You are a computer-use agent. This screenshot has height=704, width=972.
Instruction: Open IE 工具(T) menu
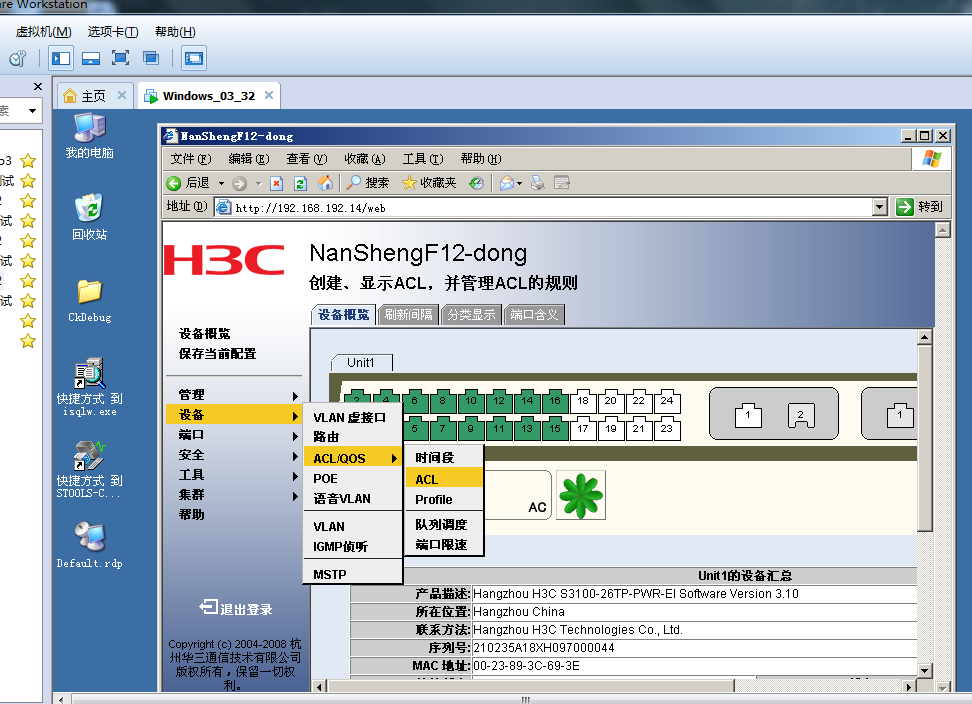point(423,159)
